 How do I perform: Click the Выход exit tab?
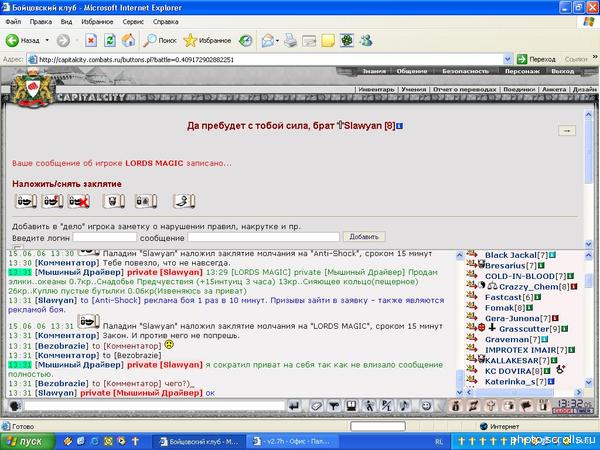tap(562, 71)
